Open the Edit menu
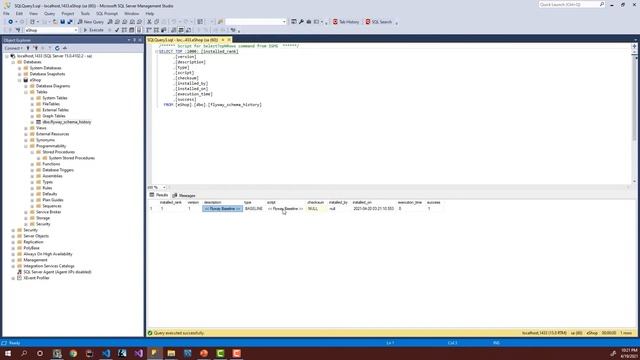Screen dimensions: 640x360 point(19,13)
